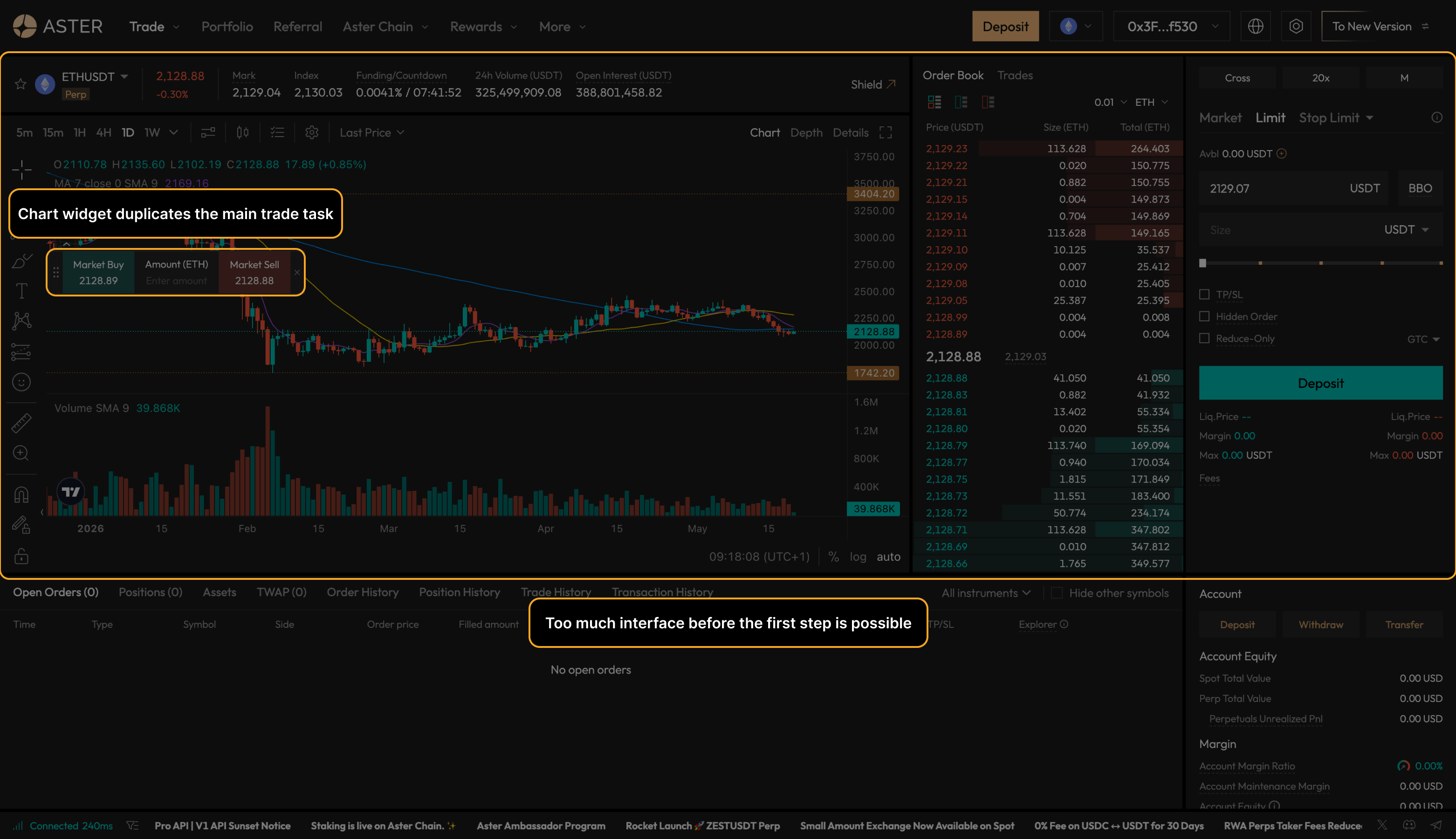Viewport: 1456px width, 839px height.
Task: Select the chart patterns drawing tool
Action: pyautogui.click(x=22, y=321)
